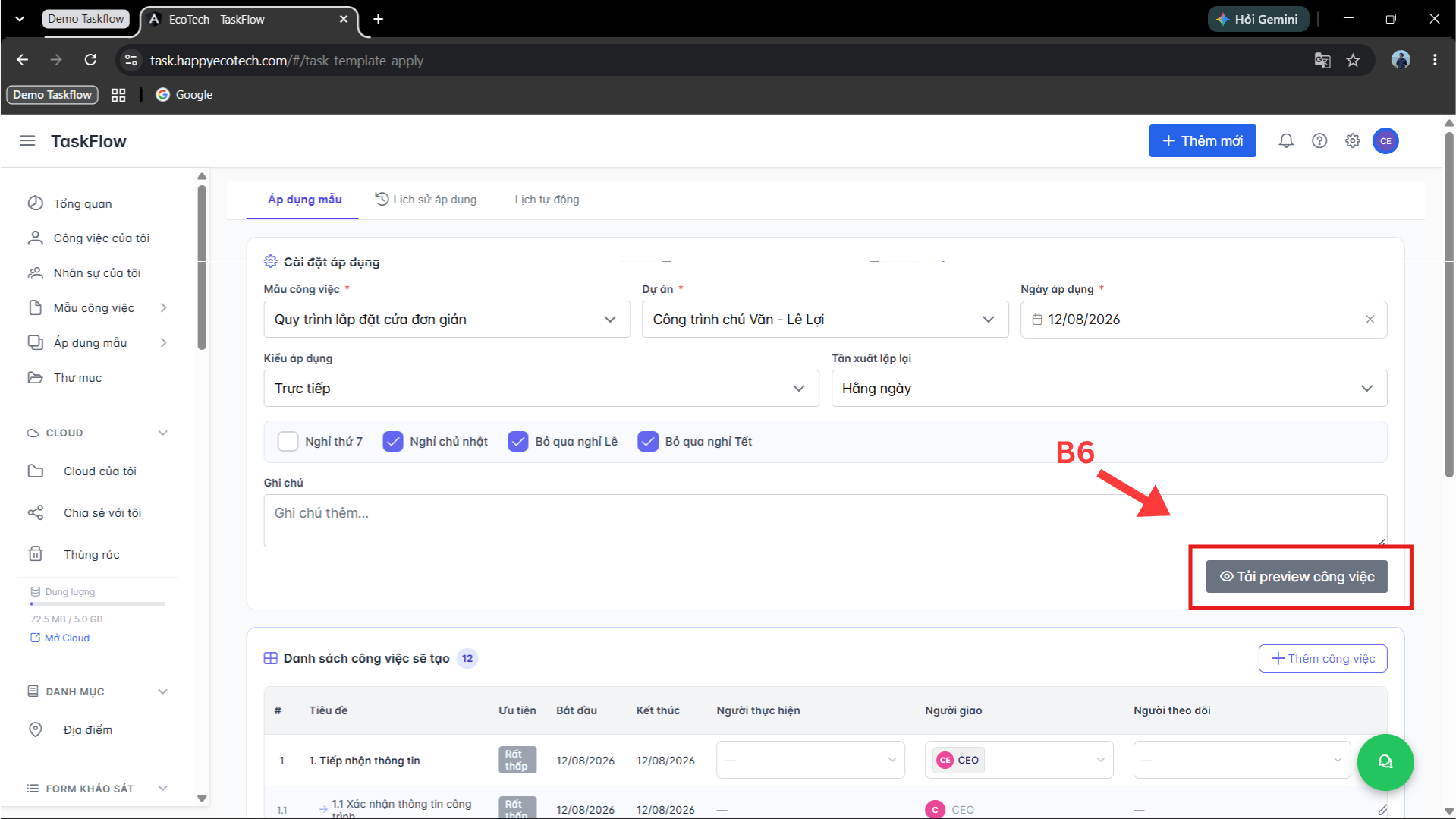1456x819 pixels.
Task: Open the CE user avatar menu
Action: pos(1385,141)
